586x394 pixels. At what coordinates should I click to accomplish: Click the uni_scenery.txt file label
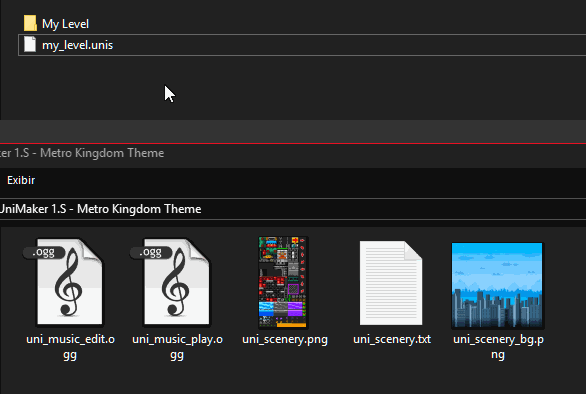click(x=392, y=339)
